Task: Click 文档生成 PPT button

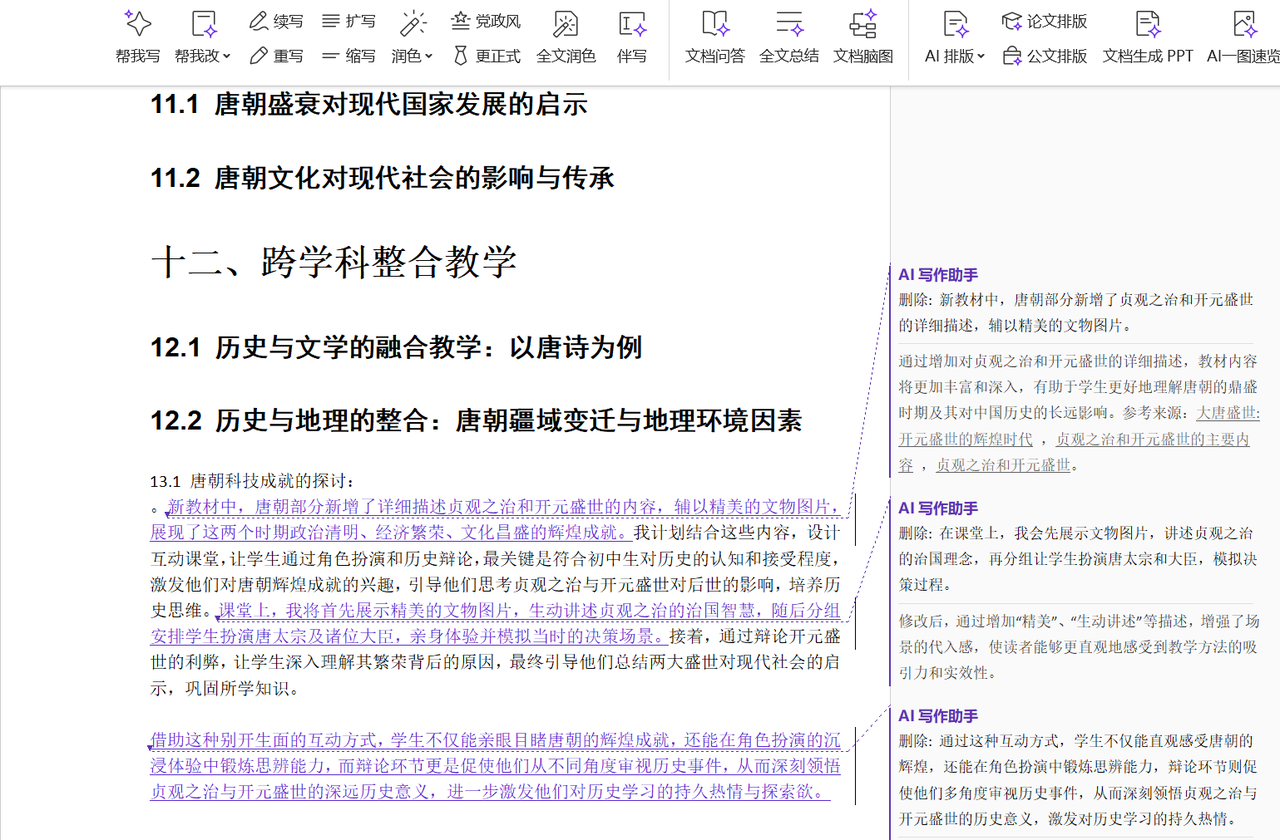Action: click(1148, 37)
